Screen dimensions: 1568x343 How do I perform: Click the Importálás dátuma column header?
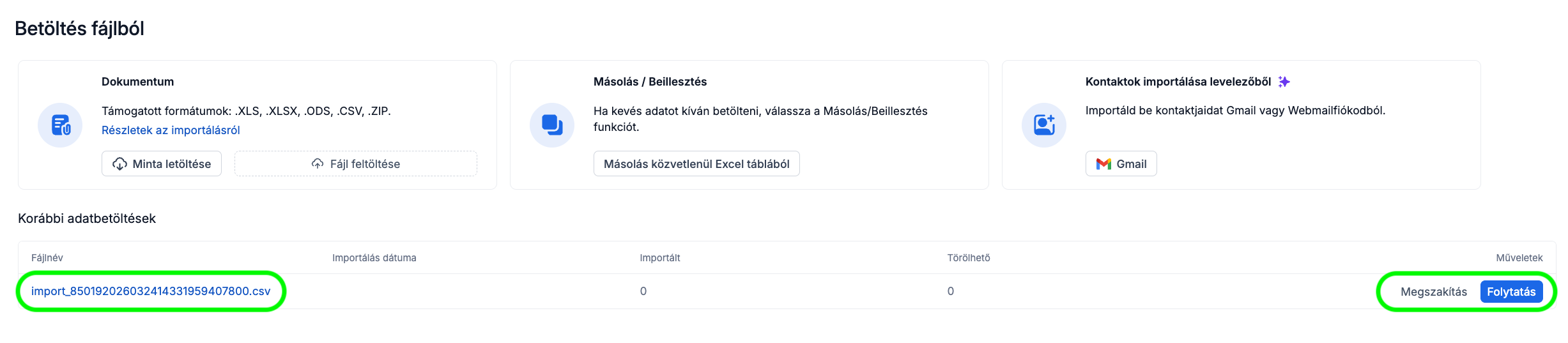pos(374,258)
